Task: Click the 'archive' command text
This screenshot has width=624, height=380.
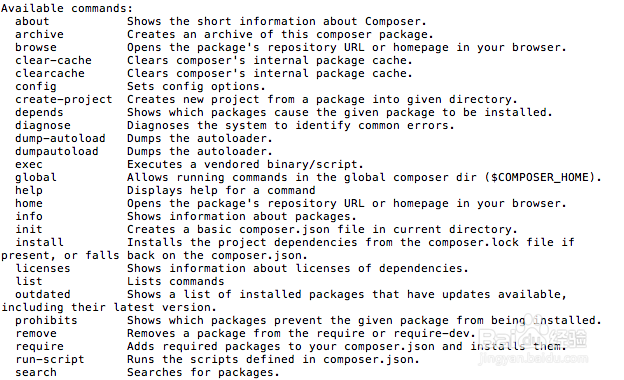Action: (x=39, y=35)
